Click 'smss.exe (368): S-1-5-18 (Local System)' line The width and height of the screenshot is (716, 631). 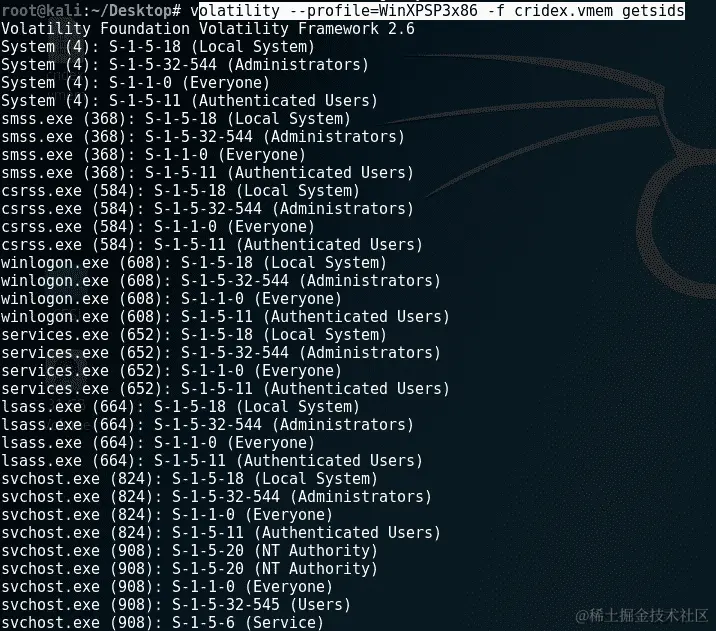(176, 119)
